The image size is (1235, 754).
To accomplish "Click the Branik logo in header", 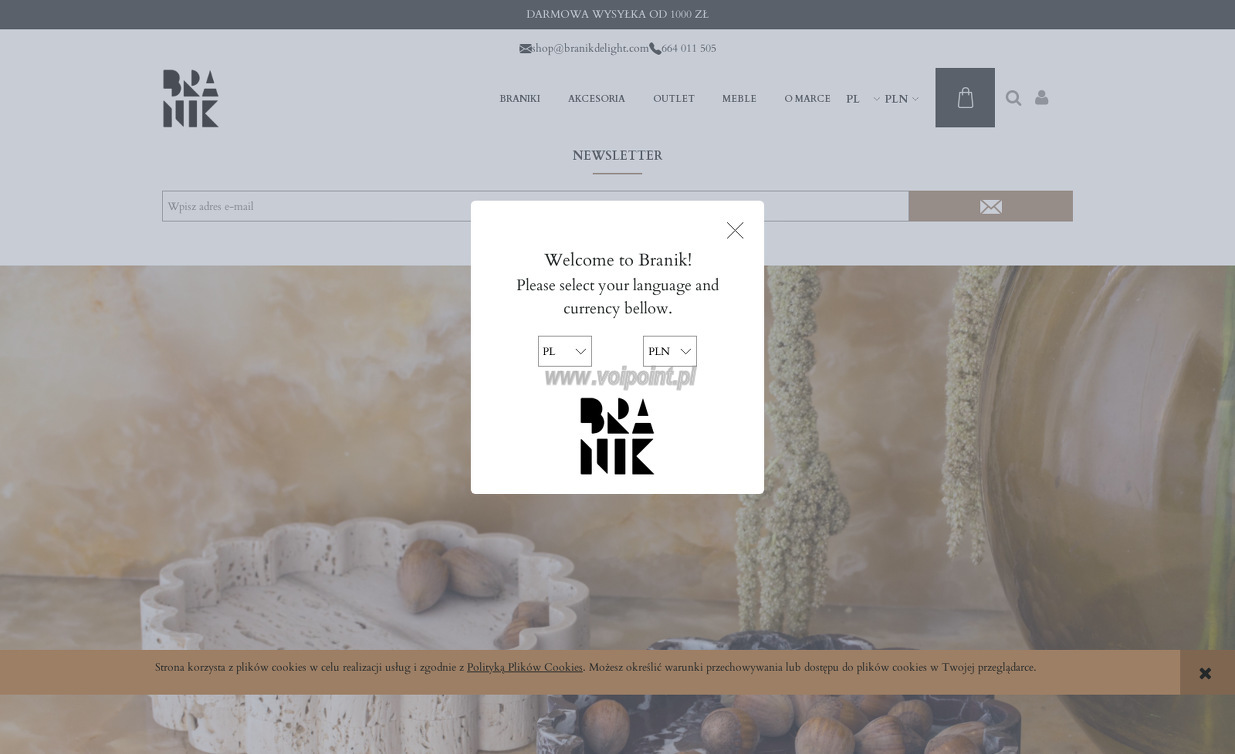I will (191, 98).
